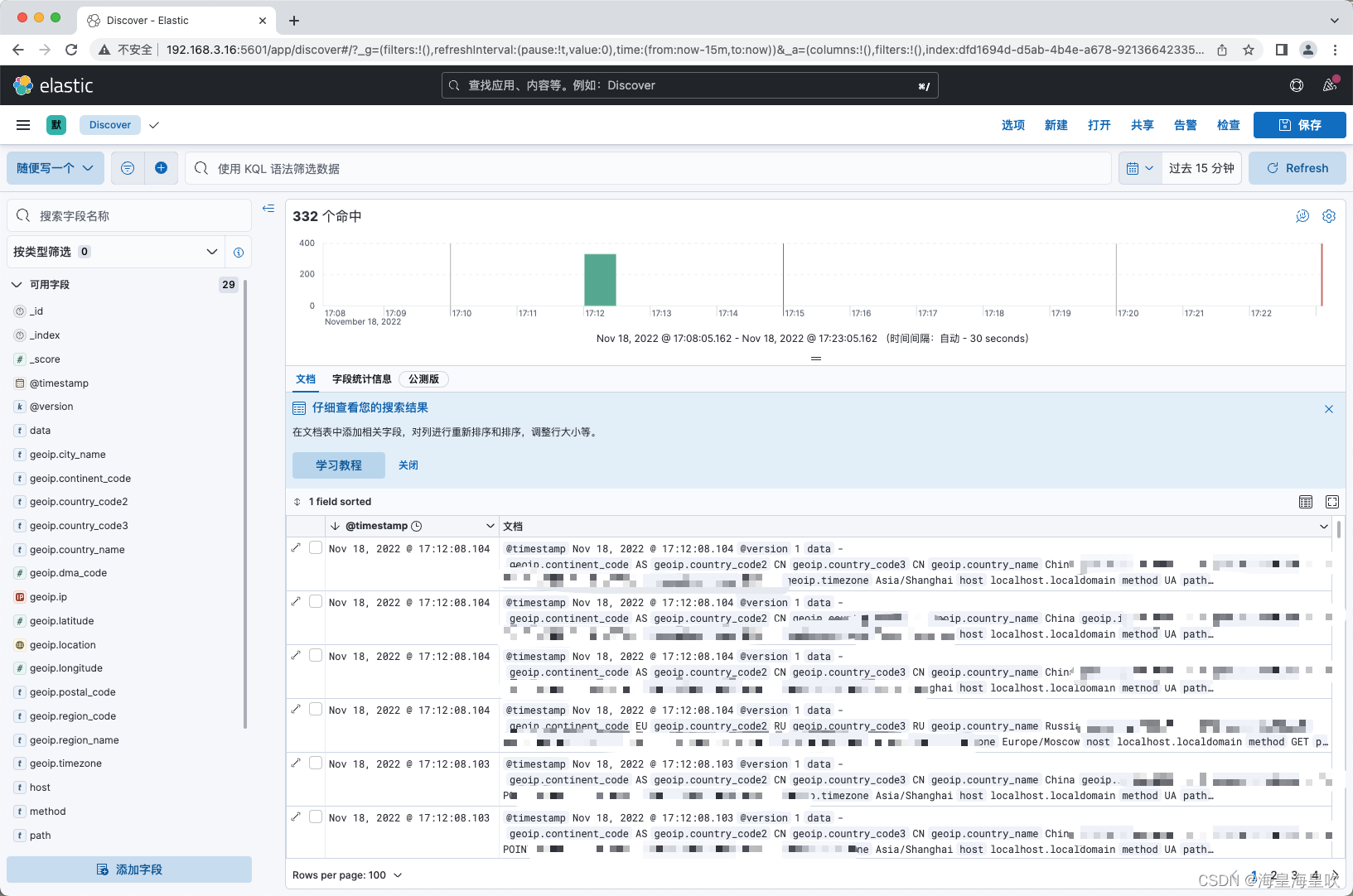Enter fullscreen for the document table

click(x=1332, y=502)
